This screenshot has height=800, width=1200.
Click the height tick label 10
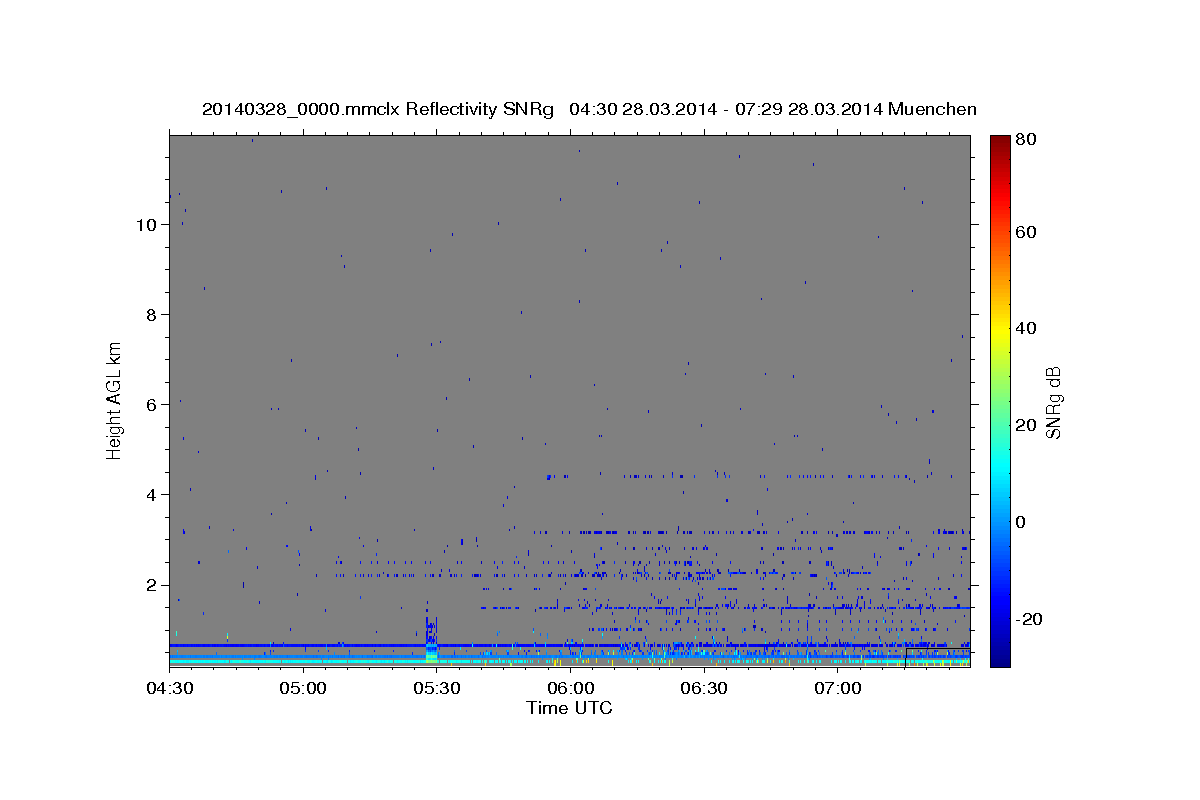(146, 225)
